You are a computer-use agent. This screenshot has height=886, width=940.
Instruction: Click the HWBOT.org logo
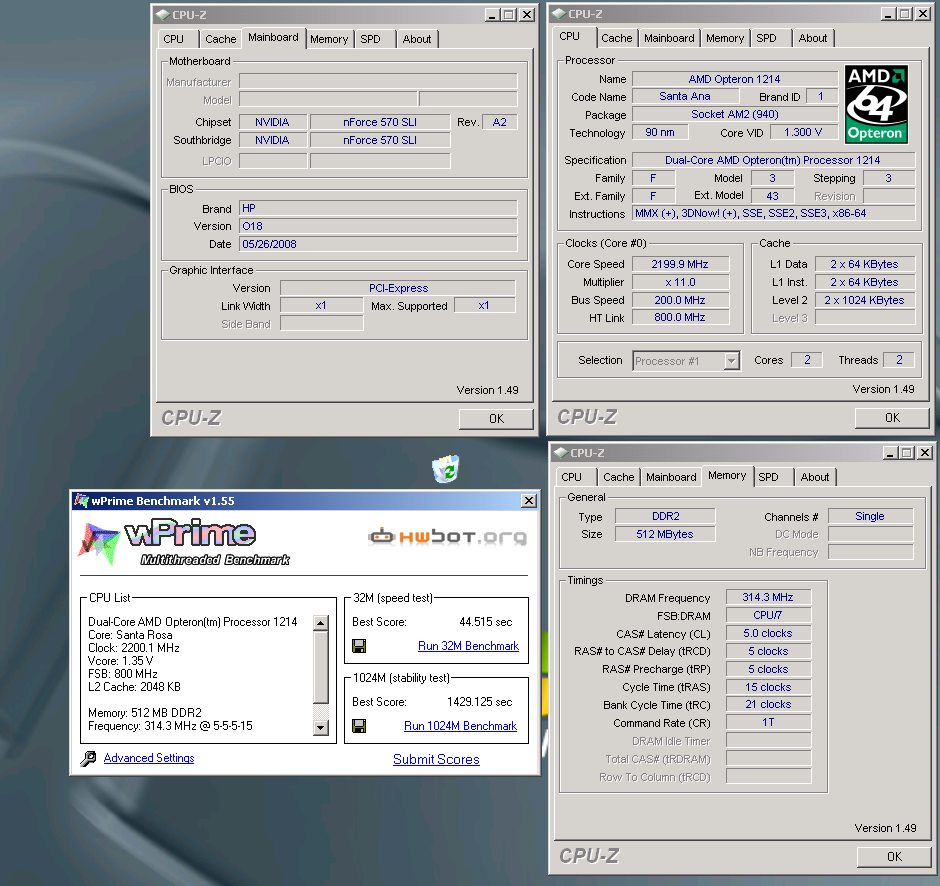pyautogui.click(x=448, y=536)
